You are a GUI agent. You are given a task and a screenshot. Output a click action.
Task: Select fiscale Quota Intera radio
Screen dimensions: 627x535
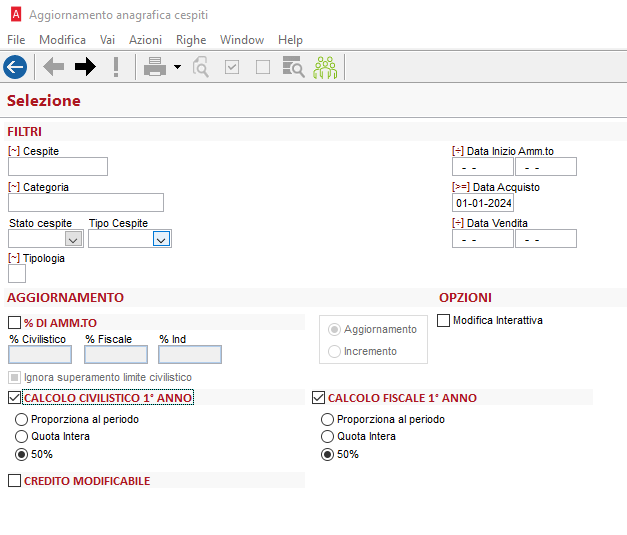327,437
